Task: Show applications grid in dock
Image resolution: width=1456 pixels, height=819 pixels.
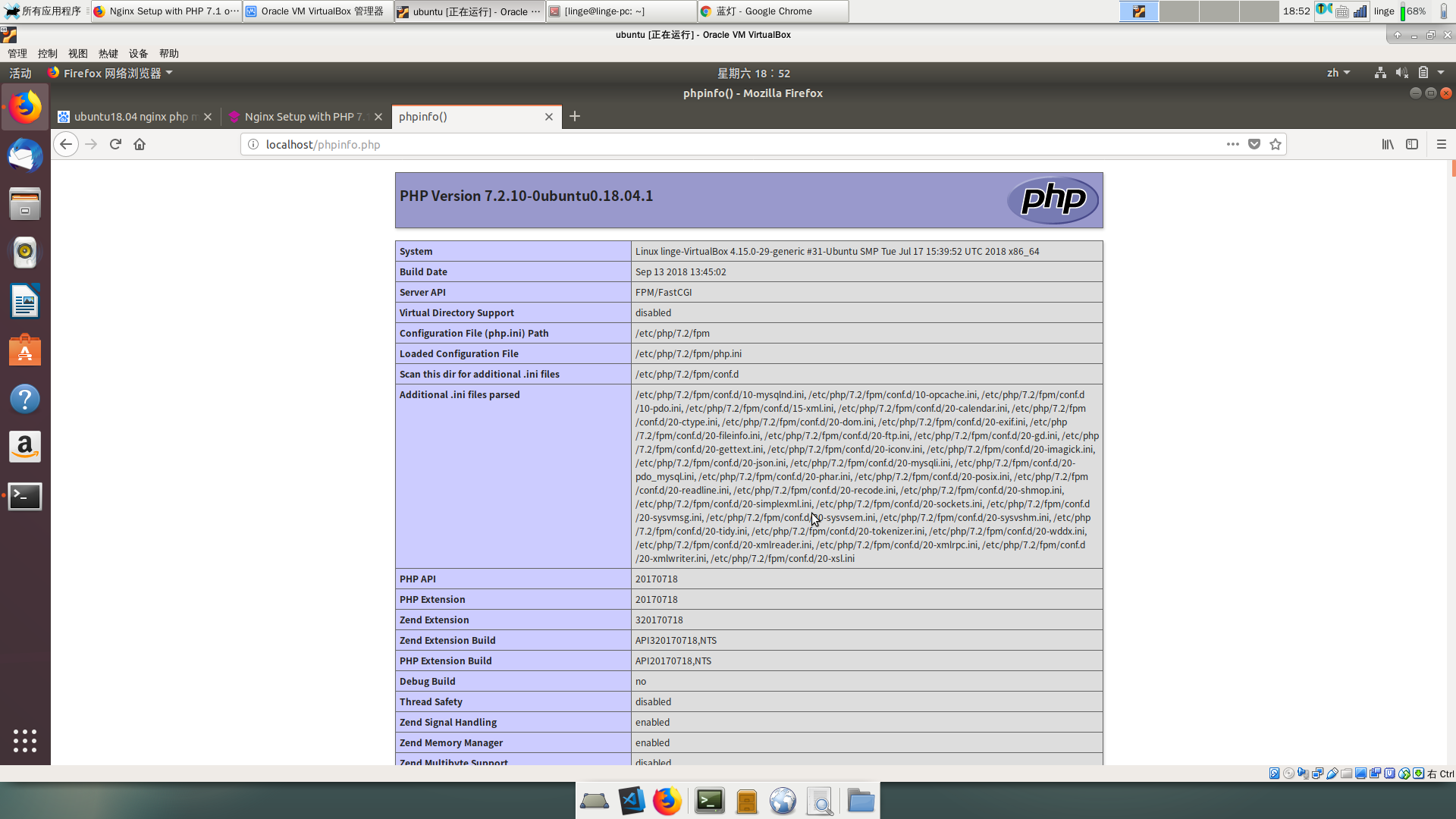Action: click(25, 741)
